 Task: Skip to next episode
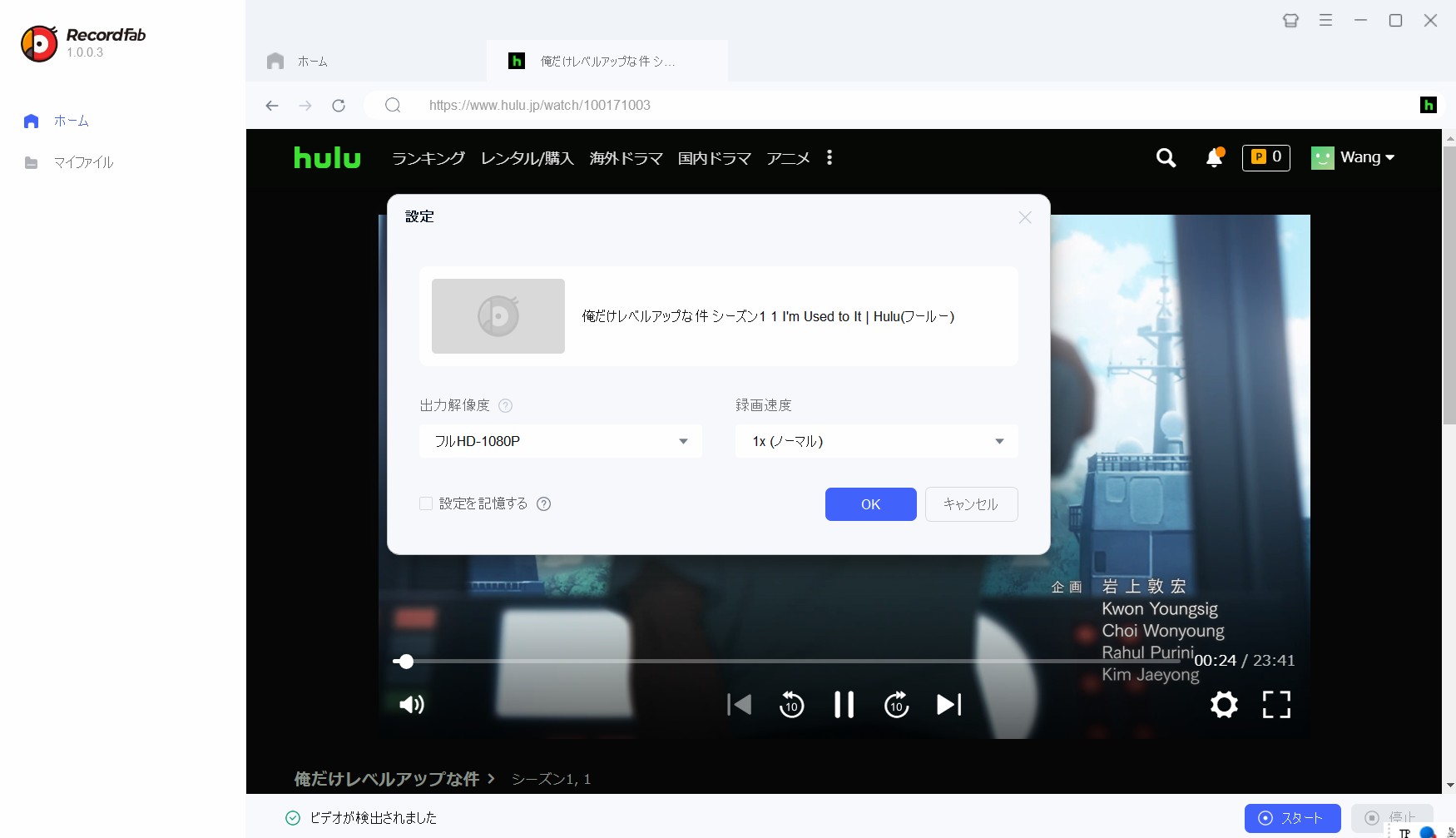pos(948,705)
